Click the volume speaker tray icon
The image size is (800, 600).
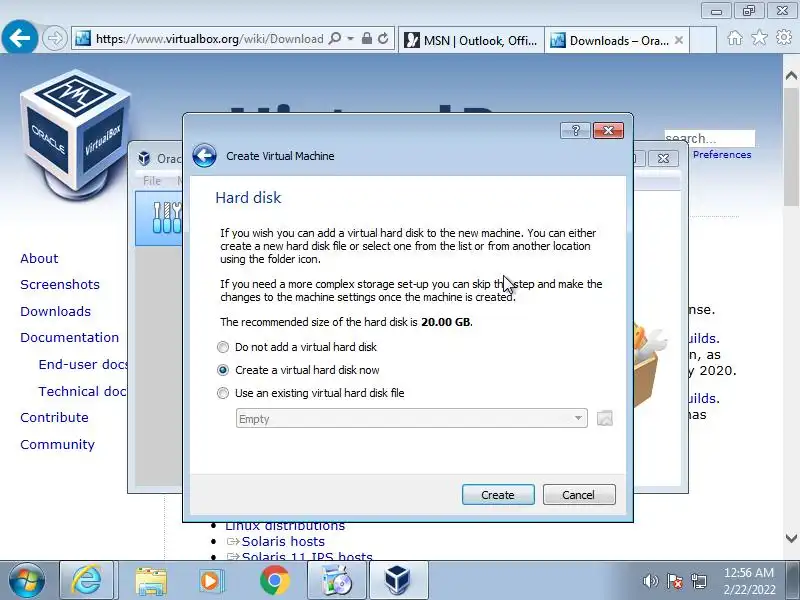651,581
